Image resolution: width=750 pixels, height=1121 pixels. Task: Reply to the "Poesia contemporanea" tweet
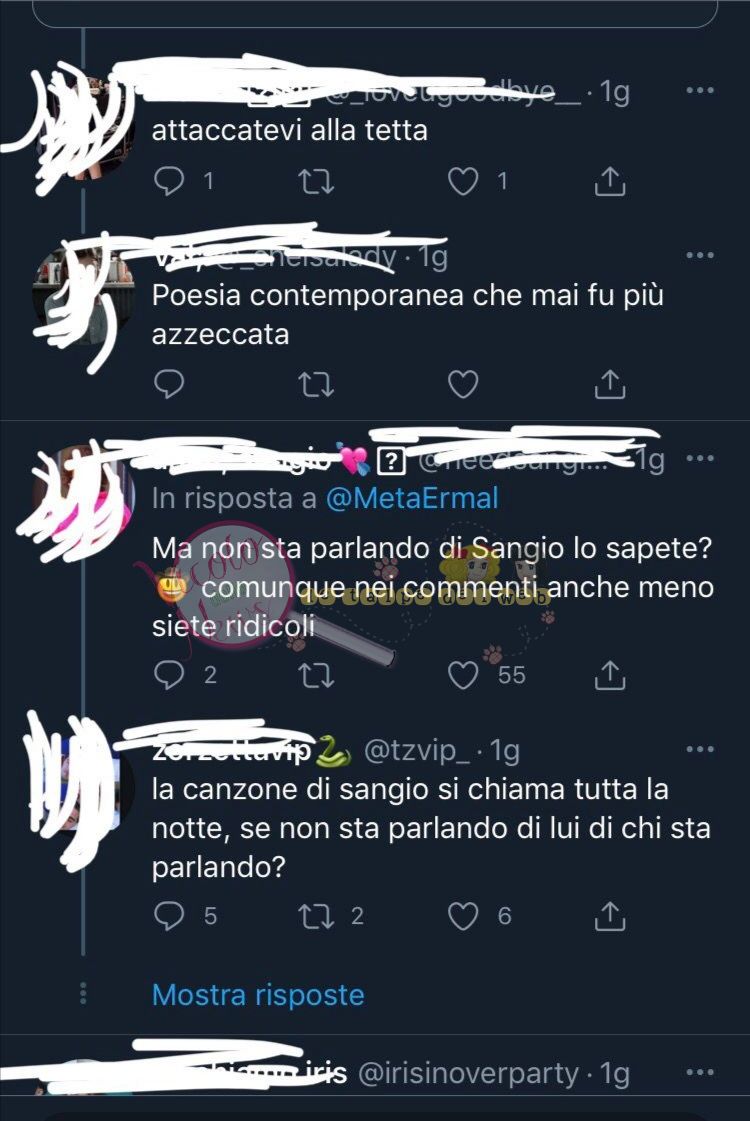(x=169, y=384)
